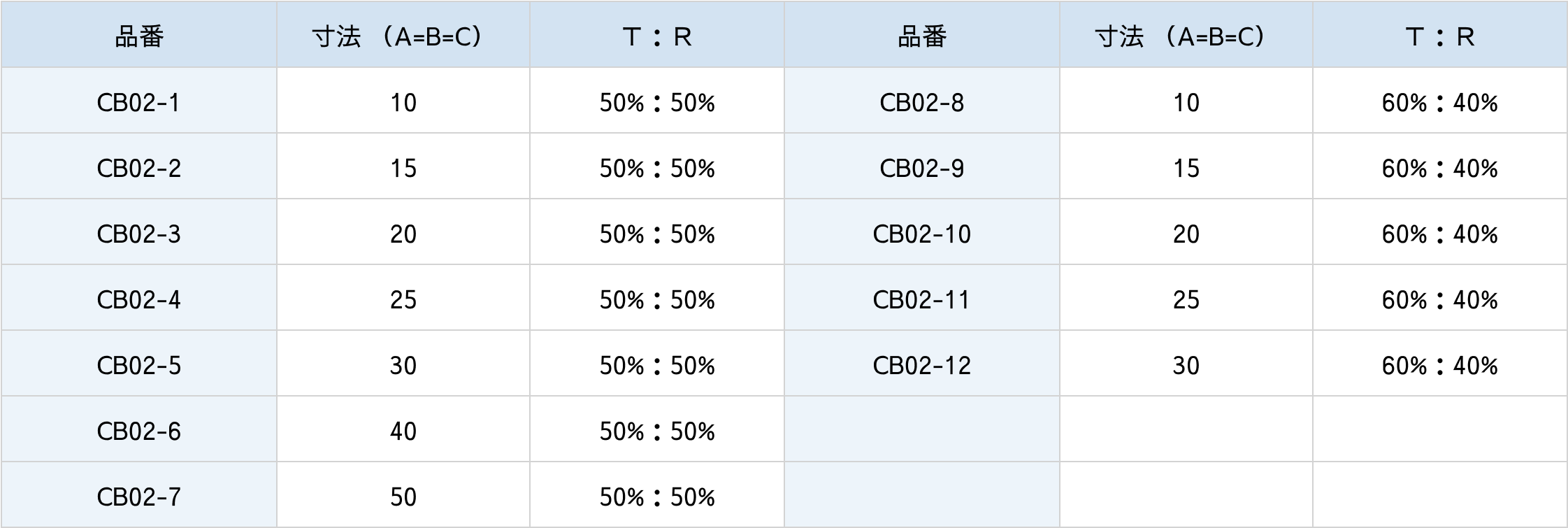
Task: Select dimension value 50 for CB02-7
Action: tap(403, 497)
